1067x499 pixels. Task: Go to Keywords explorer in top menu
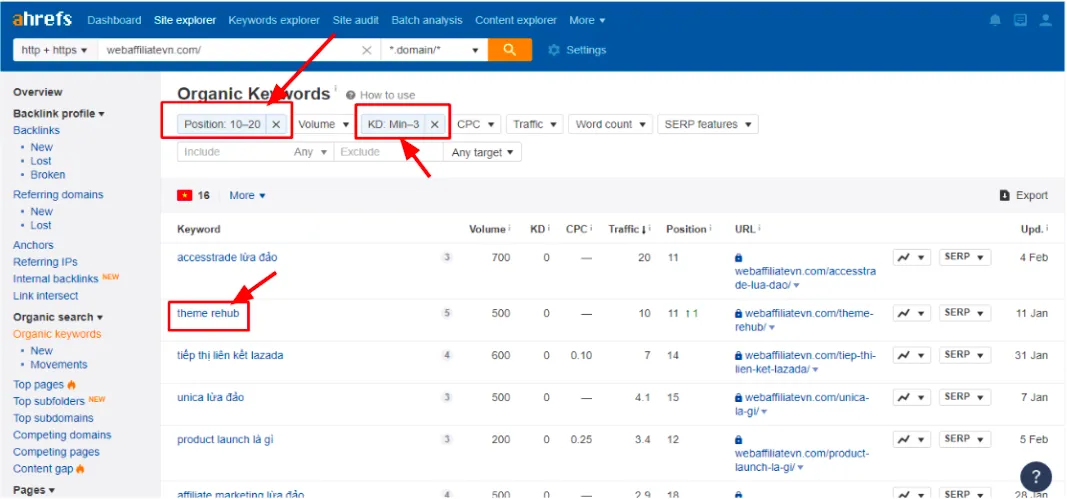click(274, 20)
